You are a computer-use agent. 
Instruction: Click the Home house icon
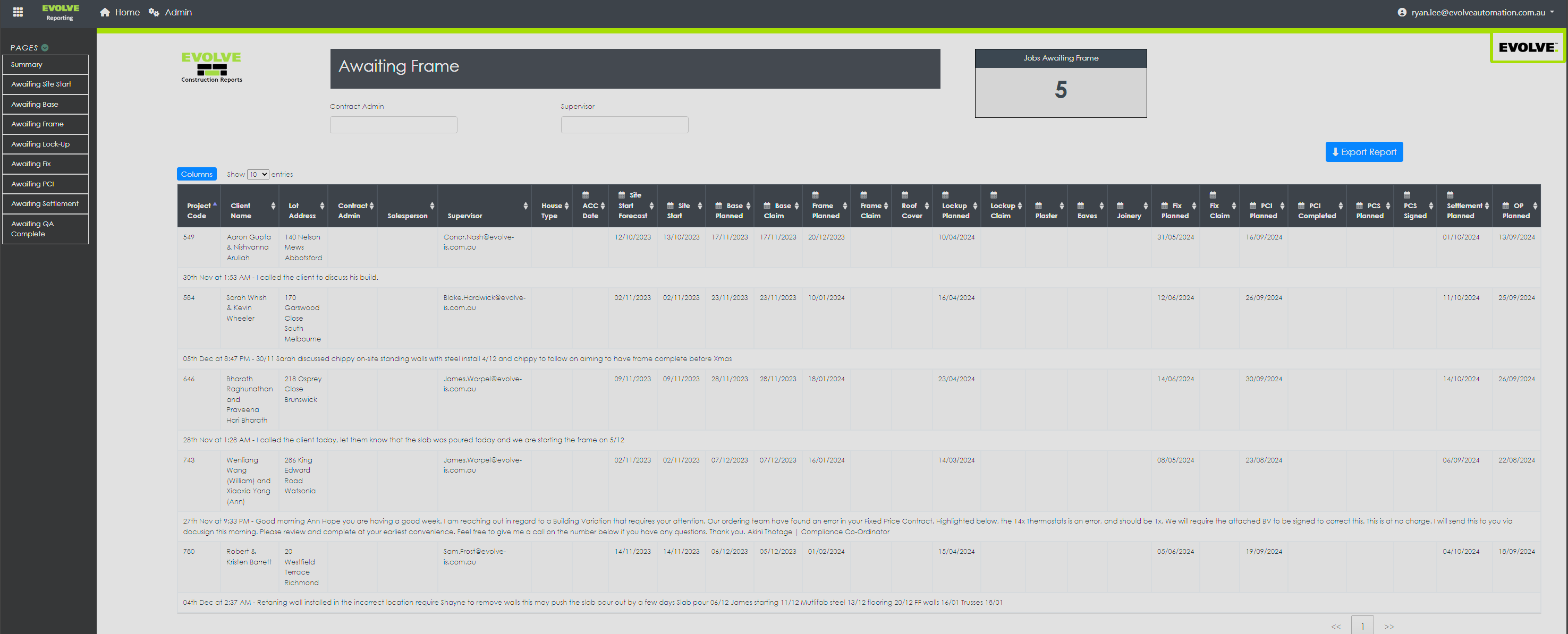click(x=105, y=12)
